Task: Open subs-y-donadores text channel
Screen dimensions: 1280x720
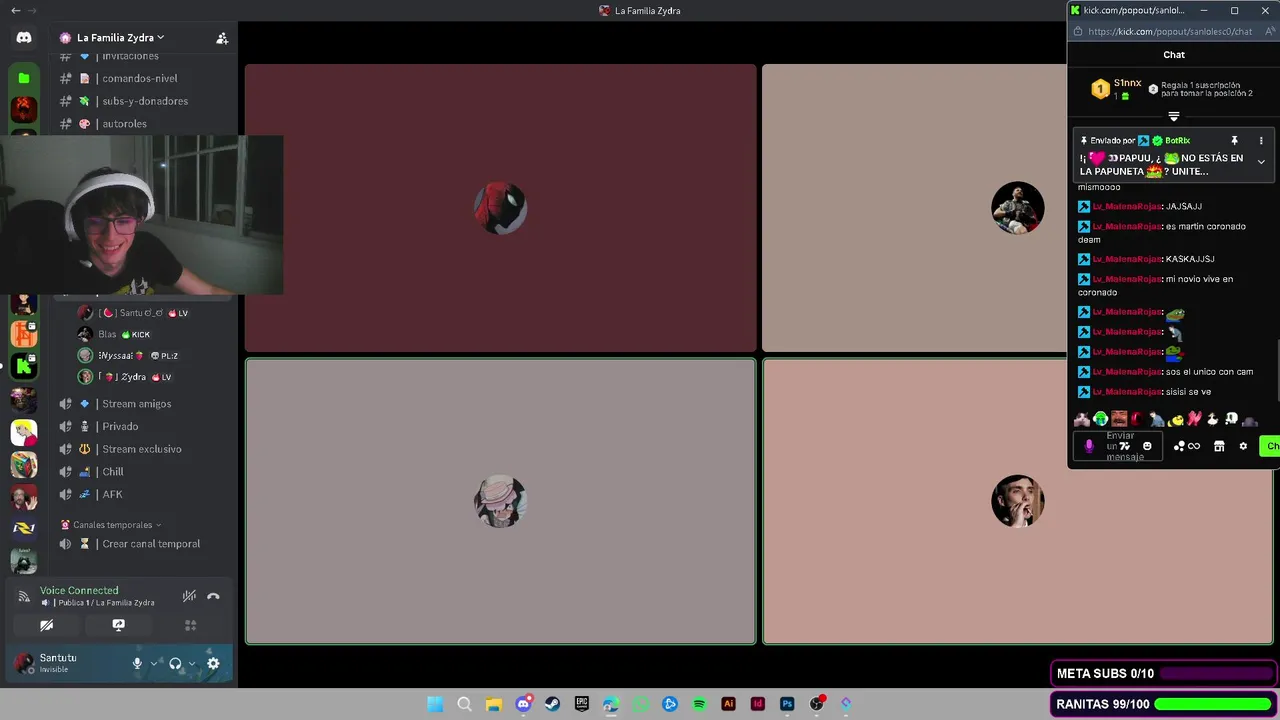Action: tap(144, 101)
